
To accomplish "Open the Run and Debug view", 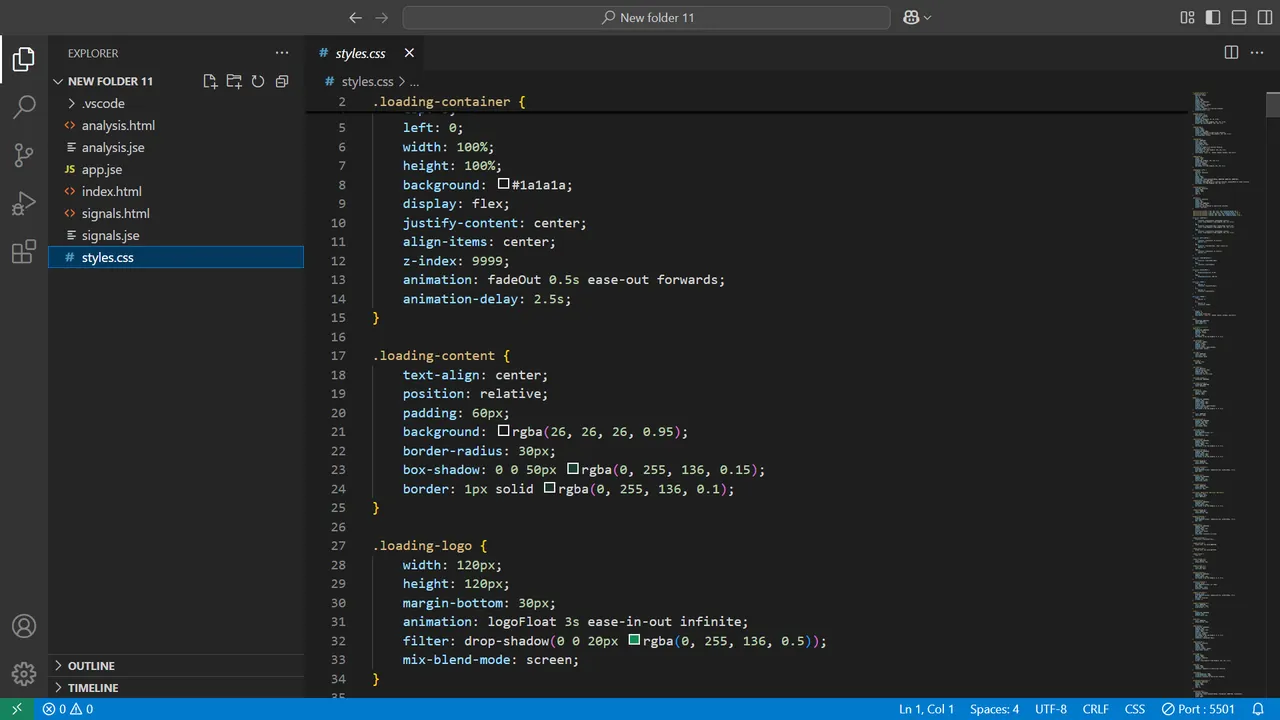I will click(x=24, y=204).
